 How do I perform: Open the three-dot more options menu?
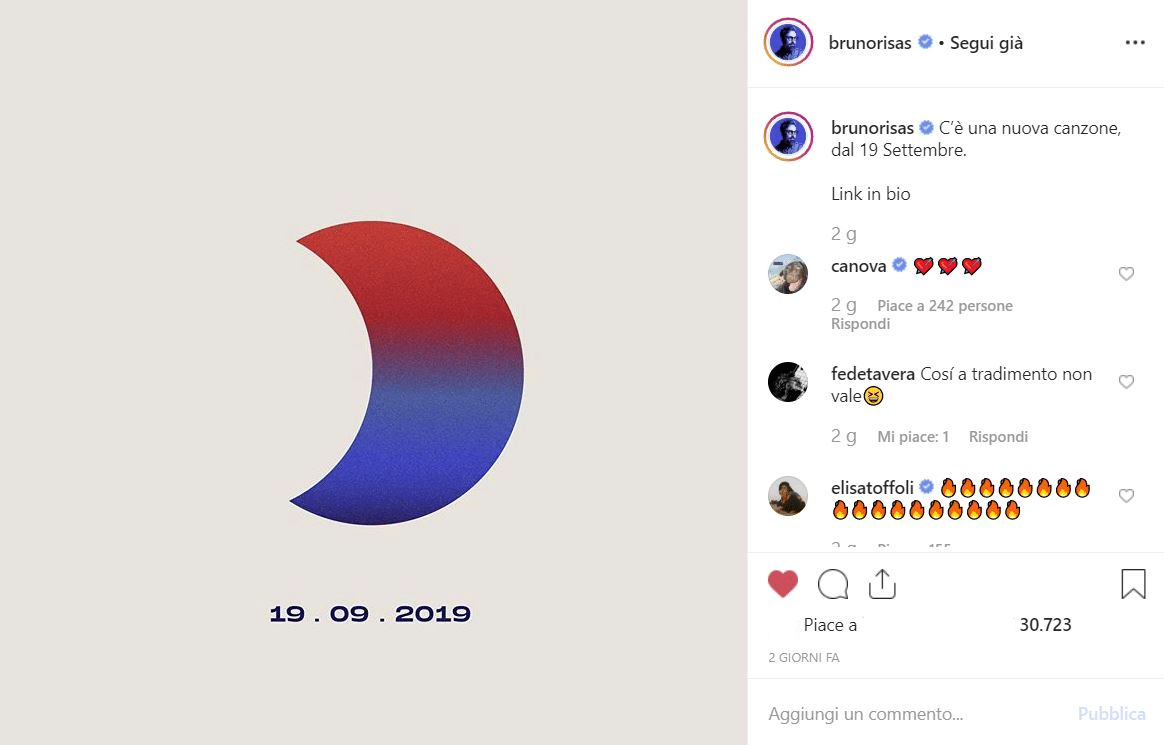pyautogui.click(x=1135, y=42)
